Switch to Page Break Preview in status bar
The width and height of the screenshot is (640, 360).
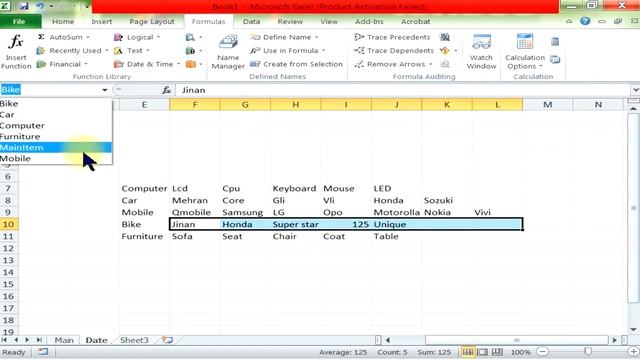click(x=497, y=352)
